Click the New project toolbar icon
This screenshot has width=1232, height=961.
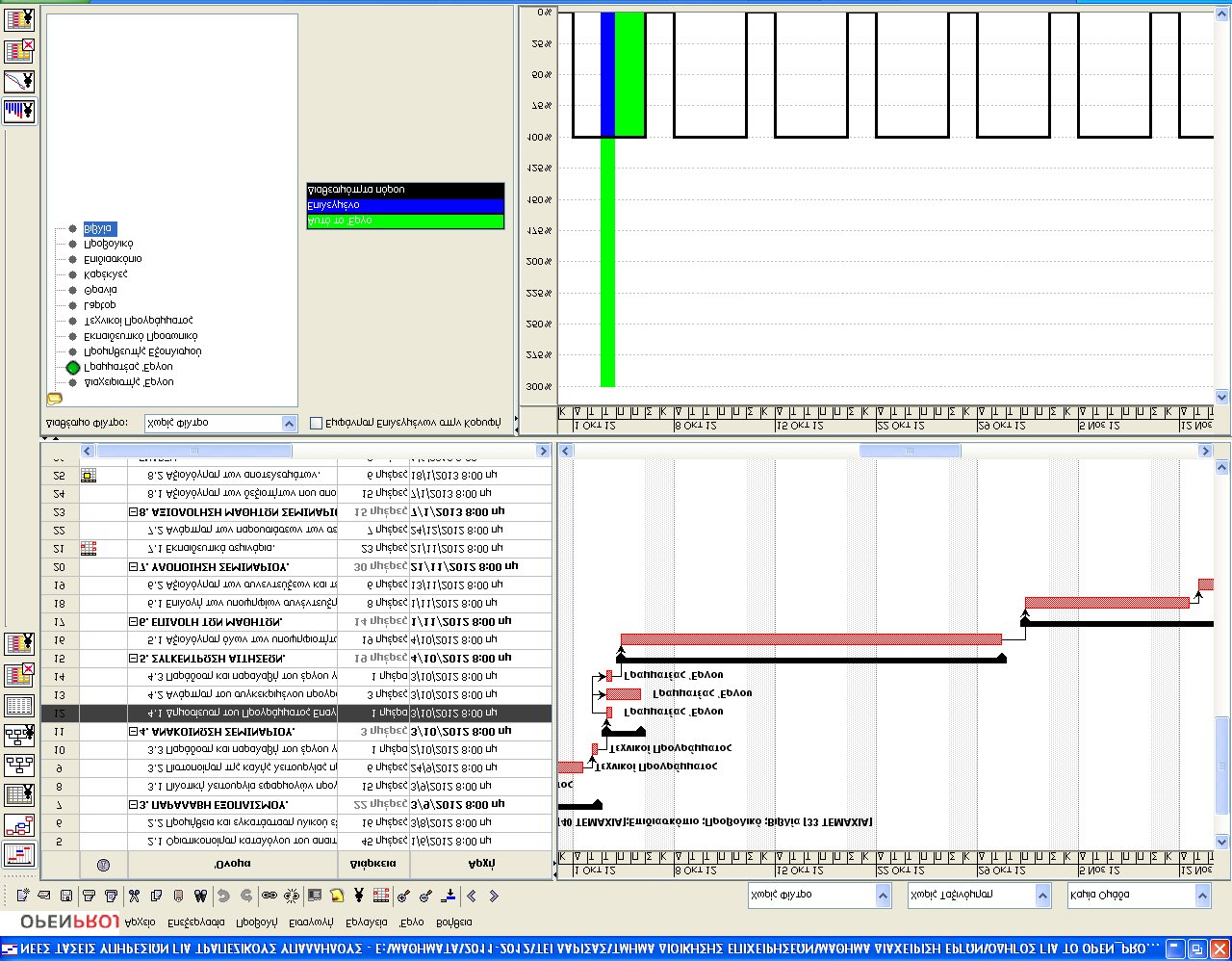[x=22, y=896]
